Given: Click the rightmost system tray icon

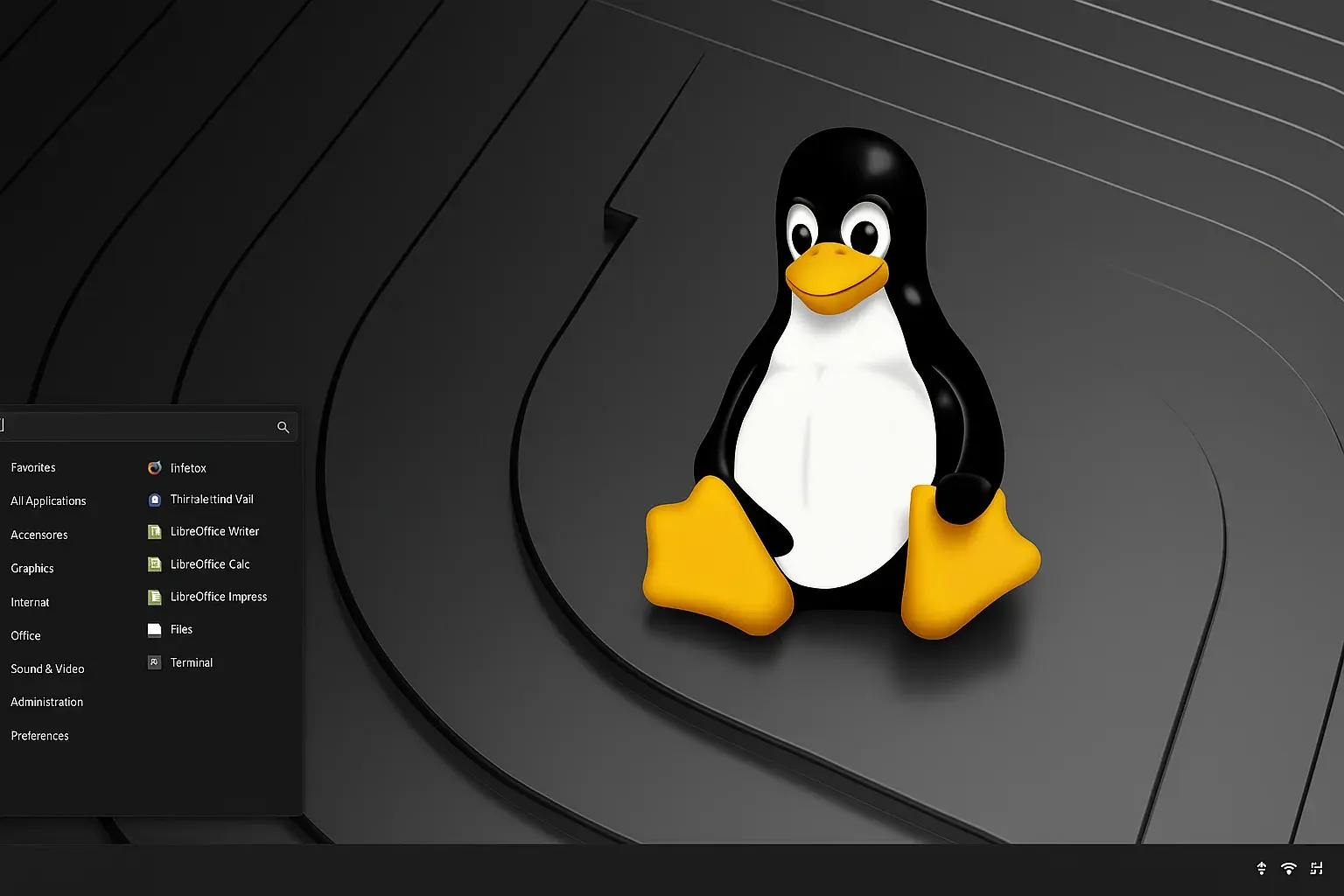Looking at the screenshot, I should pos(1316,868).
